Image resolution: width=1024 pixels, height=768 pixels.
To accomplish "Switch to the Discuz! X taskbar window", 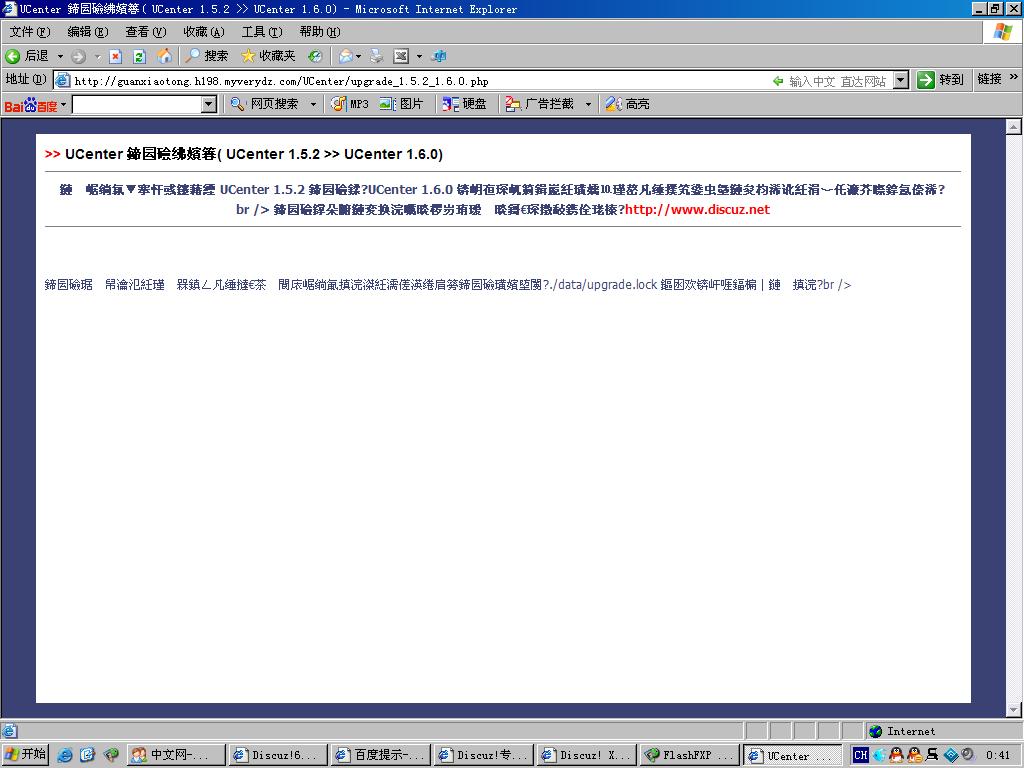I will [x=586, y=756].
